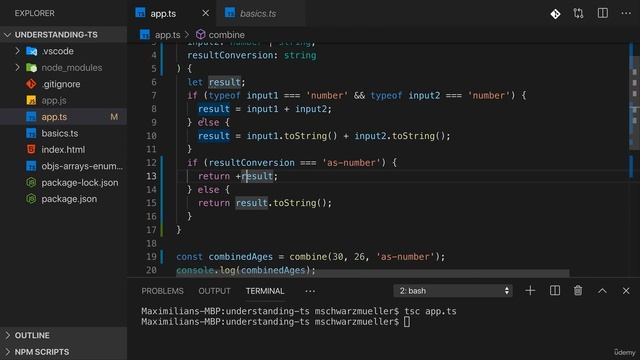This screenshot has width=640, height=360.
Task: Open index.html in the explorer
Action: click(63, 149)
